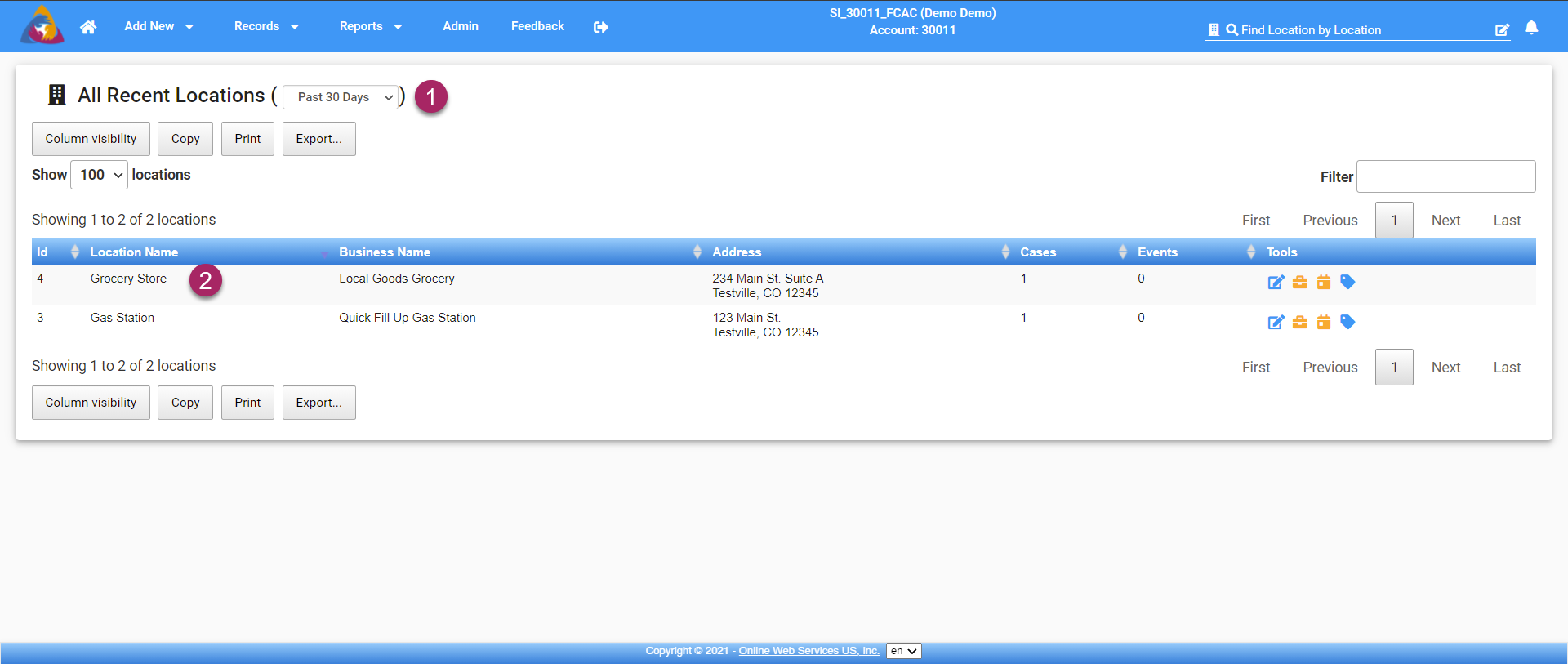The image size is (1568, 664).
Task: Select page 1 in bottom pagination
Action: click(1394, 368)
